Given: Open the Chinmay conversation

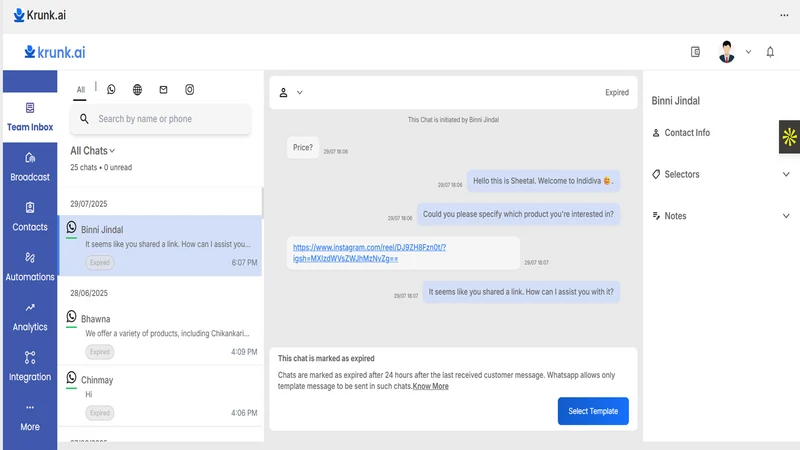Looking at the screenshot, I should [161, 396].
